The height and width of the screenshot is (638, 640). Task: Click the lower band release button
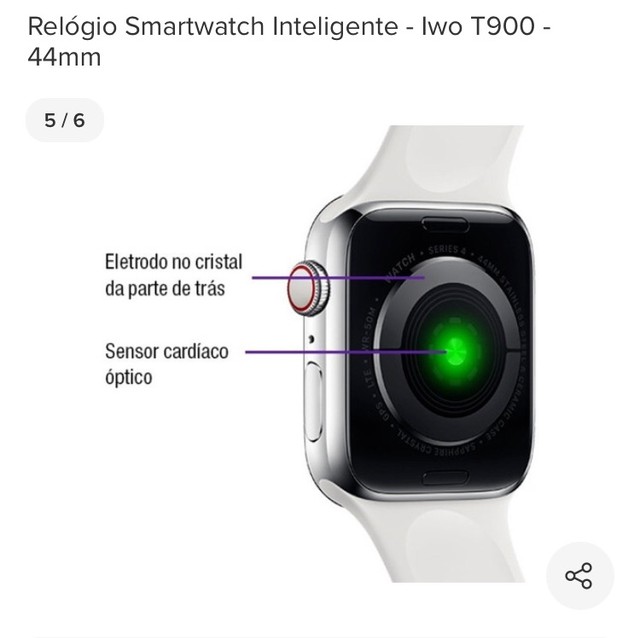click(445, 478)
